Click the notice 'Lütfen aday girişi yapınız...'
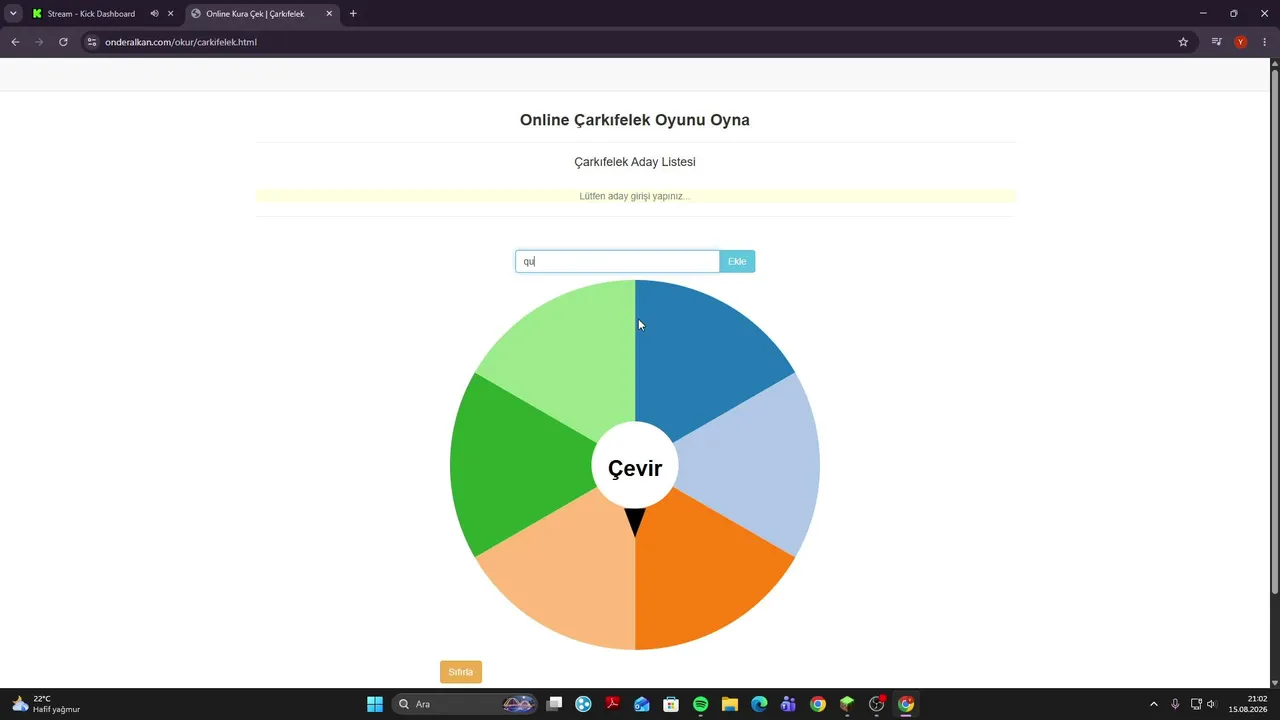This screenshot has height=720, width=1280. (x=635, y=196)
